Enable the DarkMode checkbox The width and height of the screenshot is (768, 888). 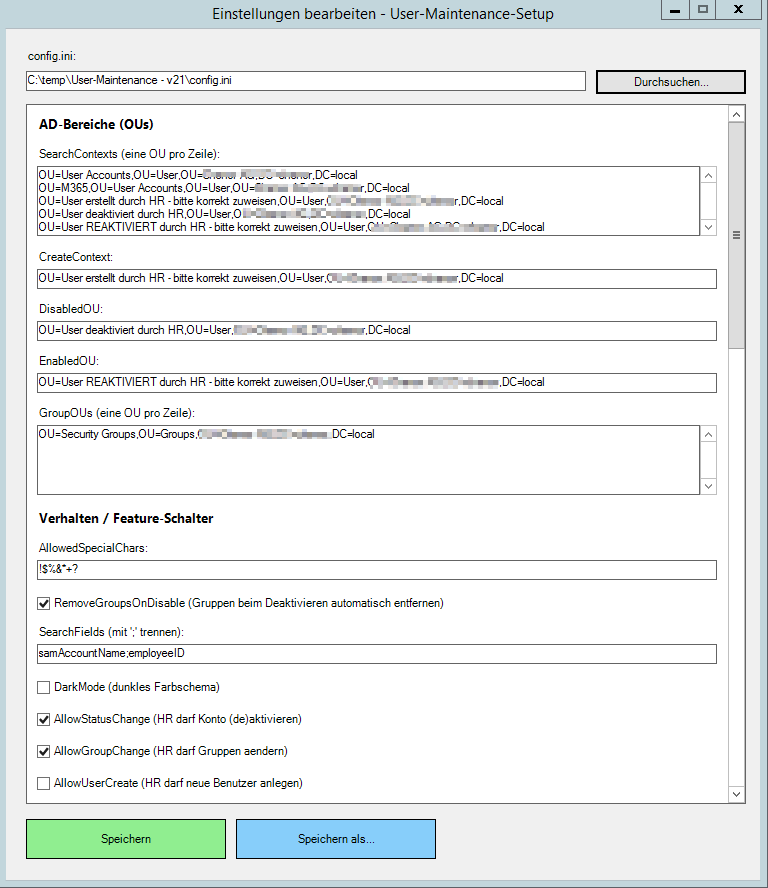tap(44, 688)
